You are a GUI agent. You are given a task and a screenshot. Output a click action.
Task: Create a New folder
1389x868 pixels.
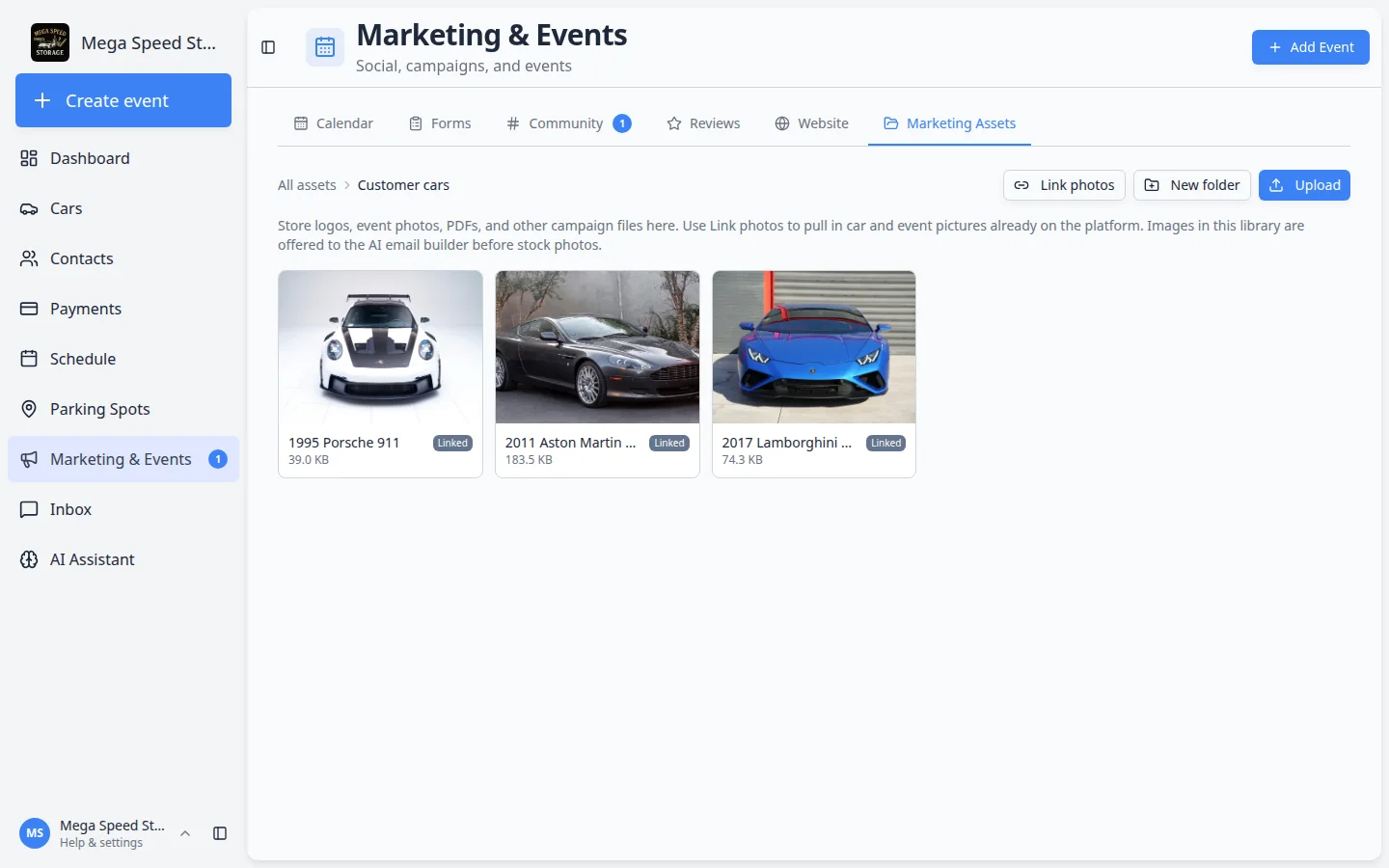tap(1192, 185)
